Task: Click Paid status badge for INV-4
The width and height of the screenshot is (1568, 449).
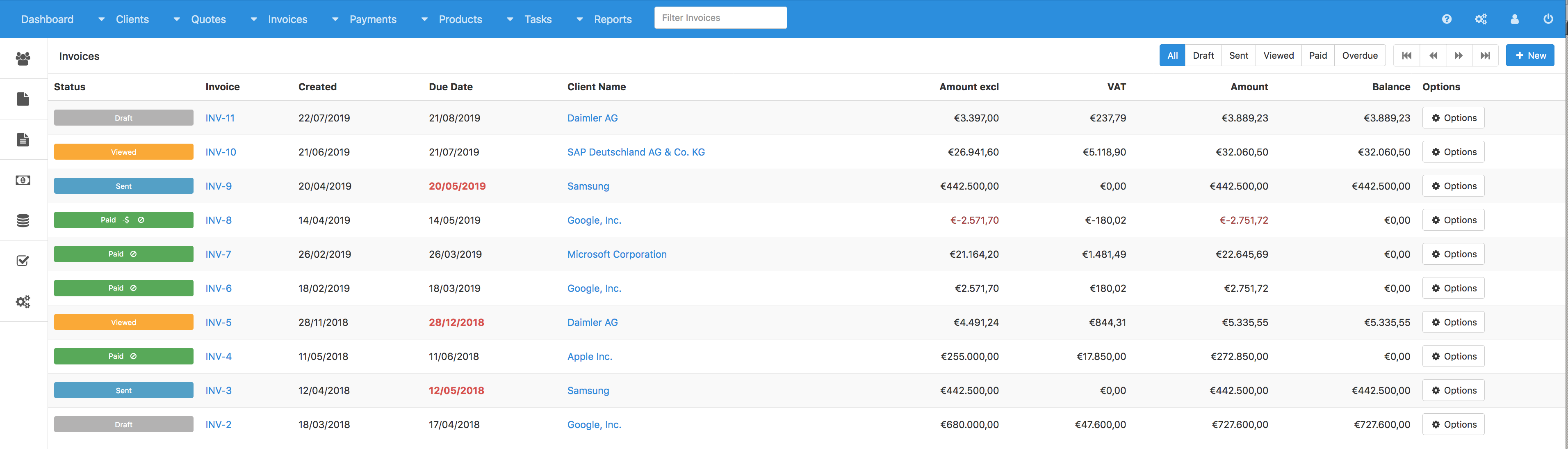Action: point(123,356)
